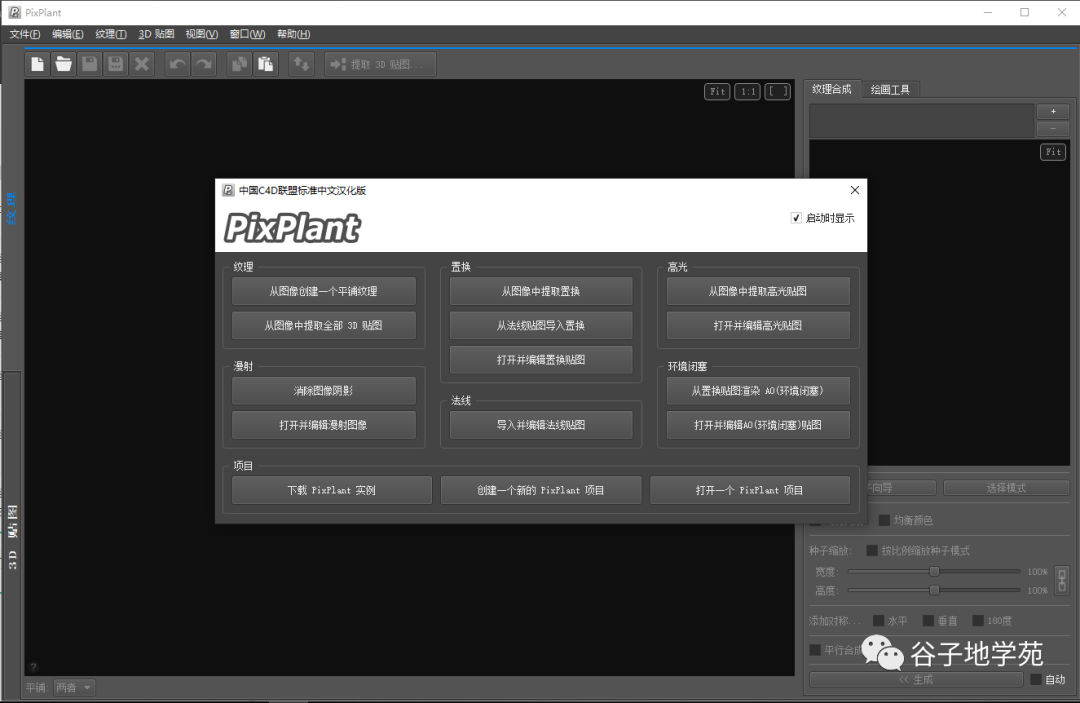Click the 打开并编辑漫射图像 button
Image resolution: width=1080 pixels, height=703 pixels.
324,425
